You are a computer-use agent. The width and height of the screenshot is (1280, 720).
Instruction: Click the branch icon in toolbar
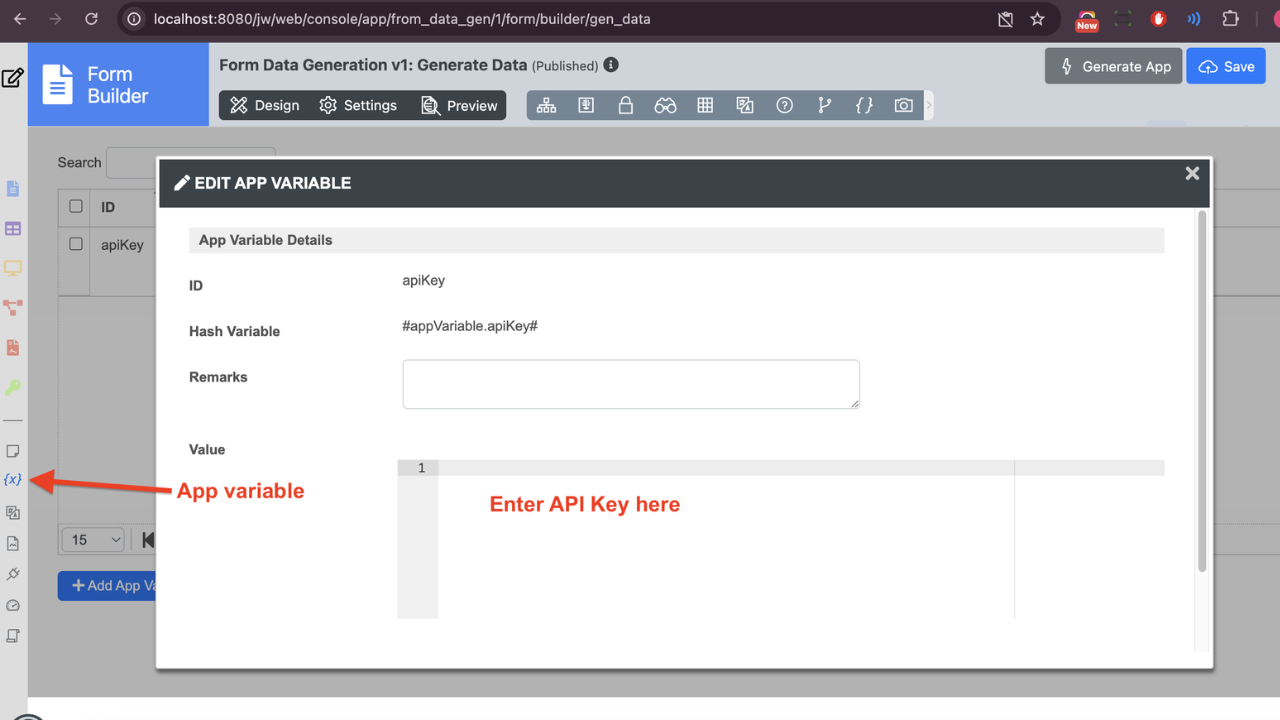pyautogui.click(x=825, y=105)
